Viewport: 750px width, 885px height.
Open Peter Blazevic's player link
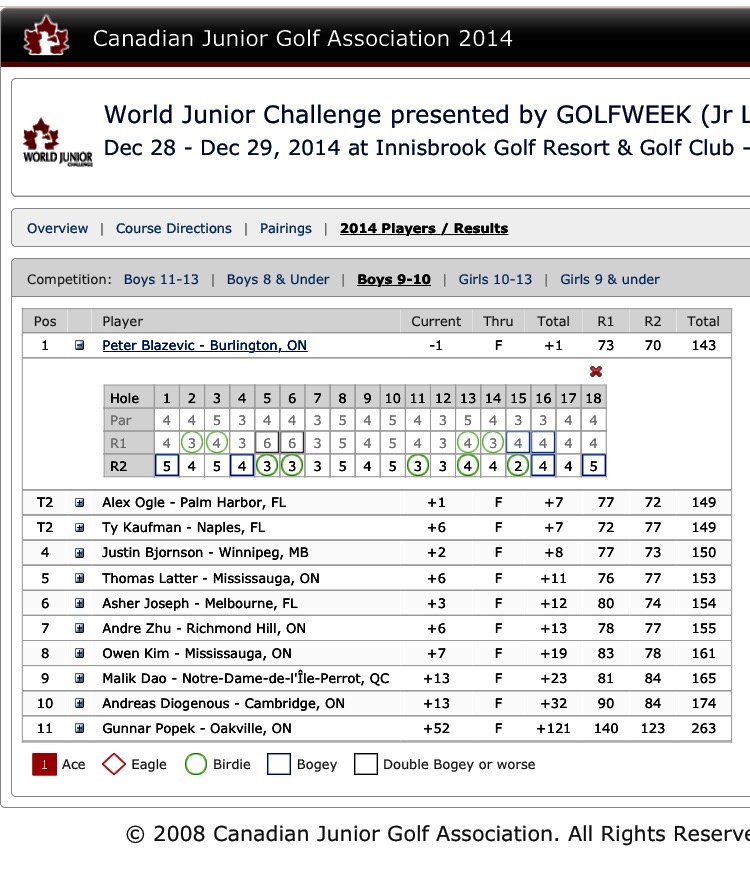point(204,345)
